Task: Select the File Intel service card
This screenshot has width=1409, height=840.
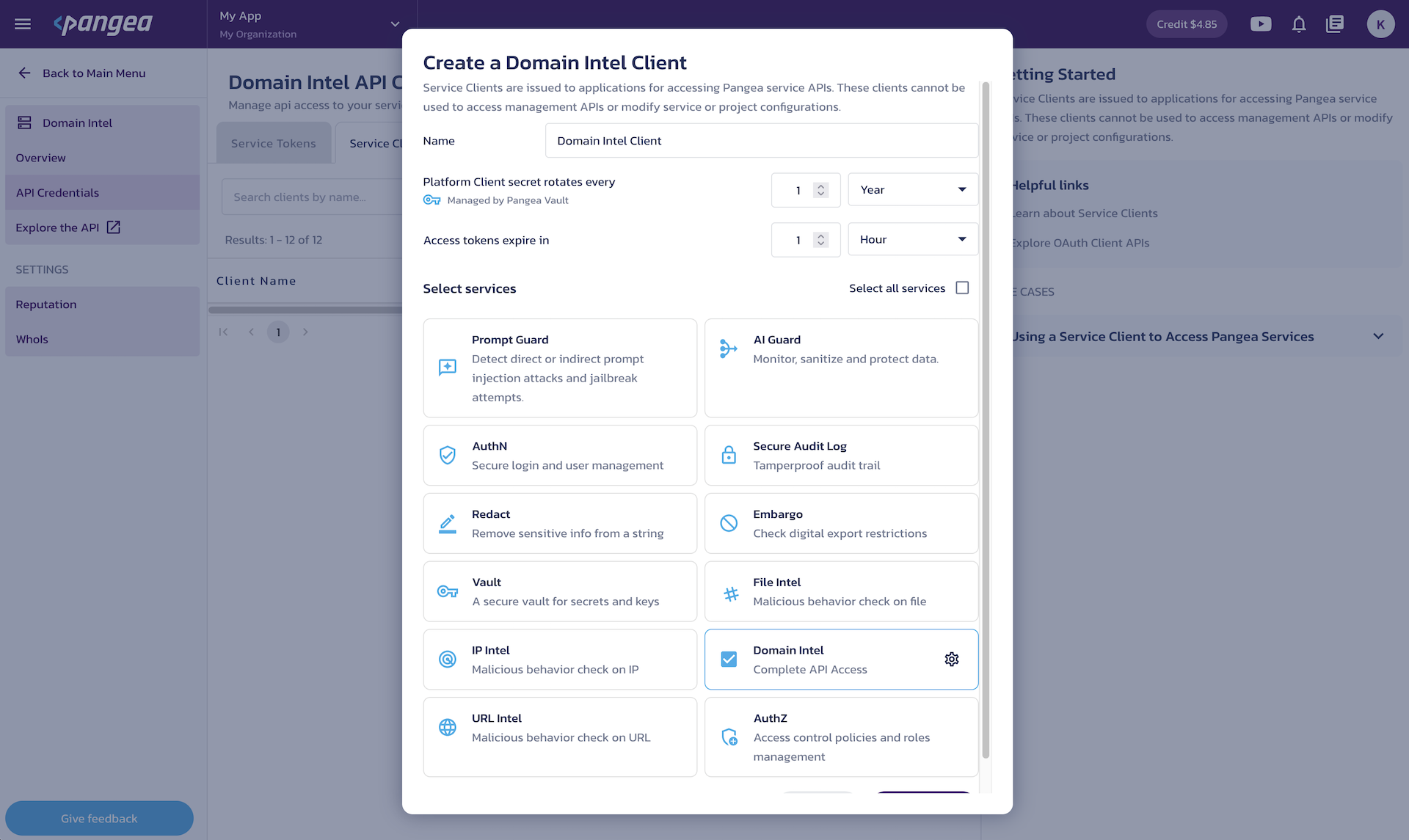Action: (x=841, y=591)
